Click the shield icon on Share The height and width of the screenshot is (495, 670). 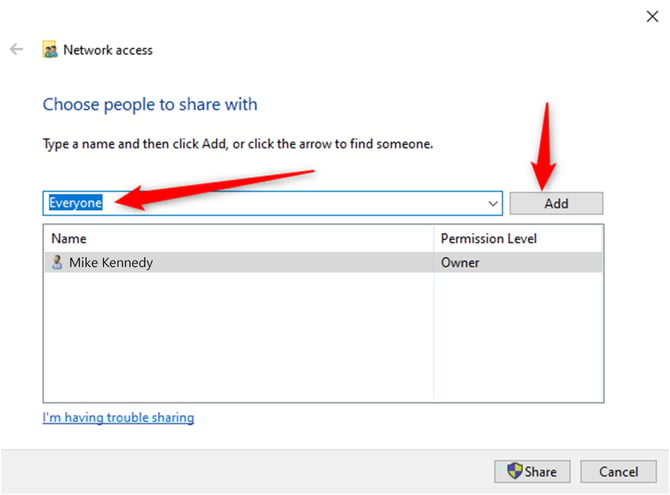click(x=515, y=471)
